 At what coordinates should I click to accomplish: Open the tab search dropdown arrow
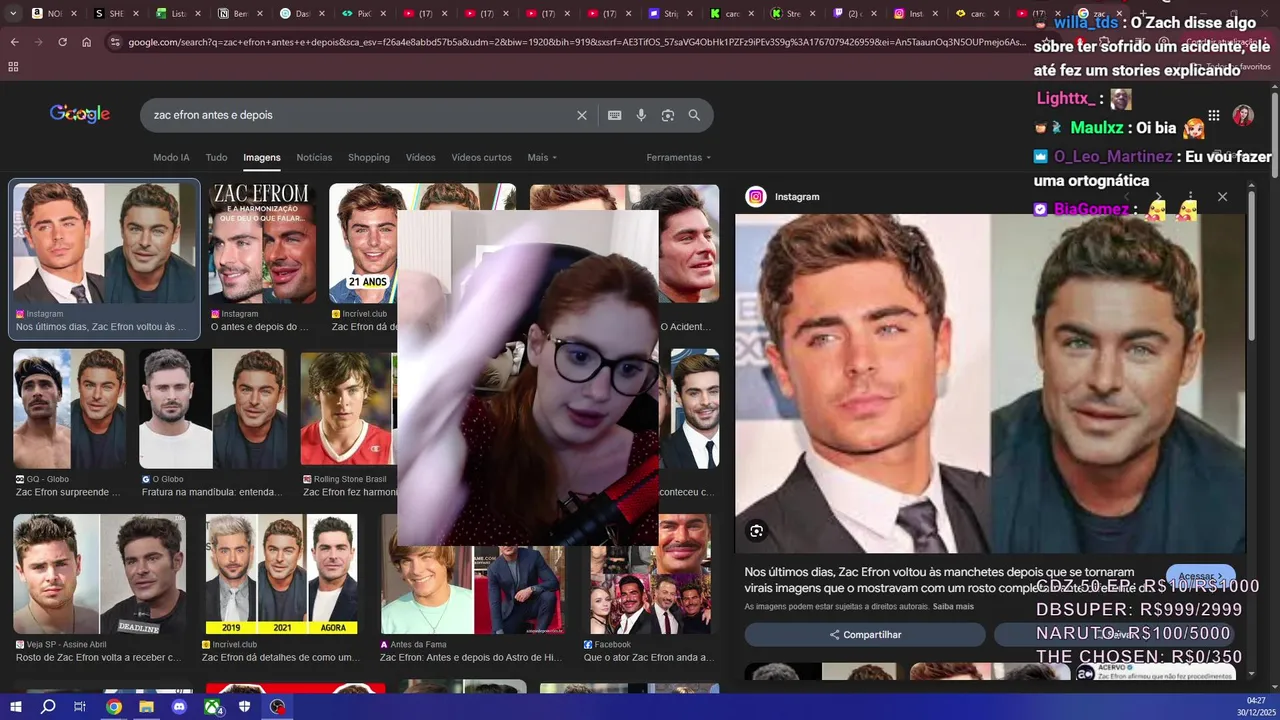coord(11,14)
